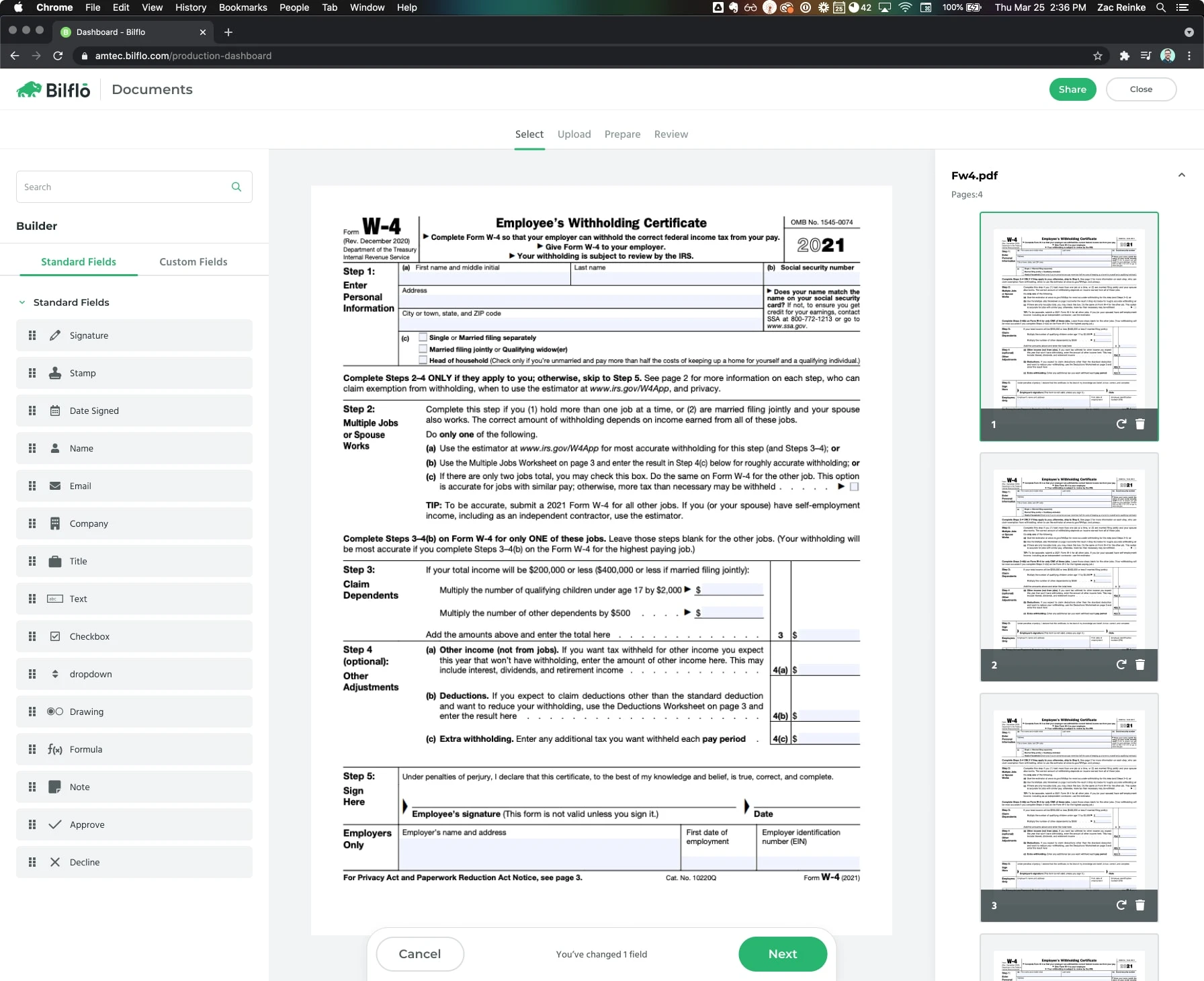
Task: Select the Standard Fields tab
Action: coord(79,262)
